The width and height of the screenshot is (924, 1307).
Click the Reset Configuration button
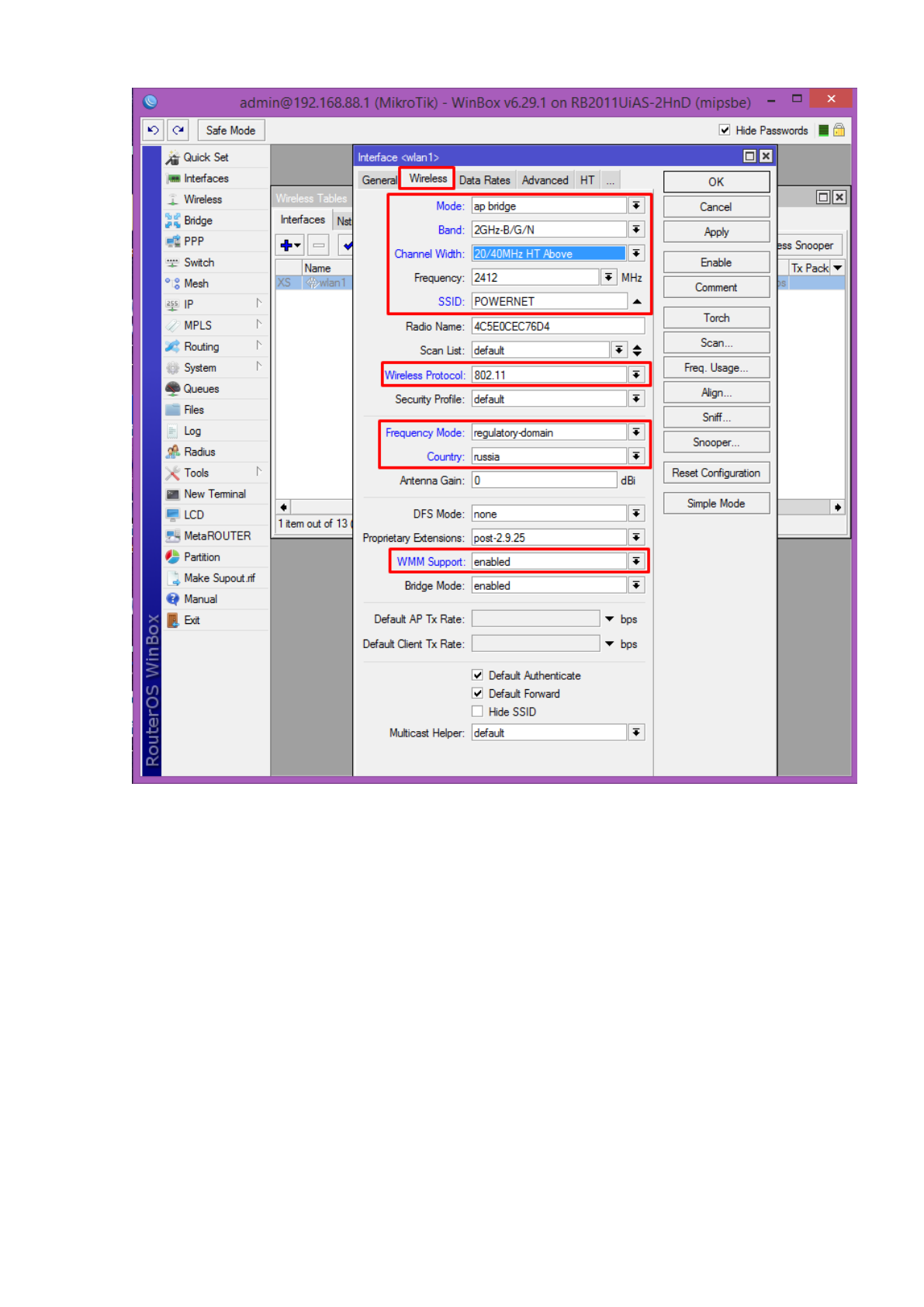point(716,473)
